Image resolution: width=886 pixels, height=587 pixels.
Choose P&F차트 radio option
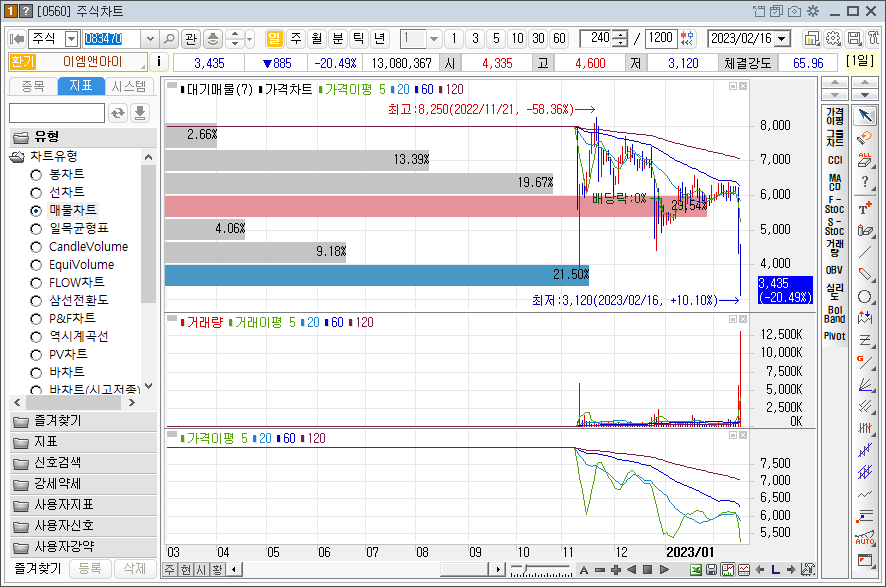tap(36, 319)
